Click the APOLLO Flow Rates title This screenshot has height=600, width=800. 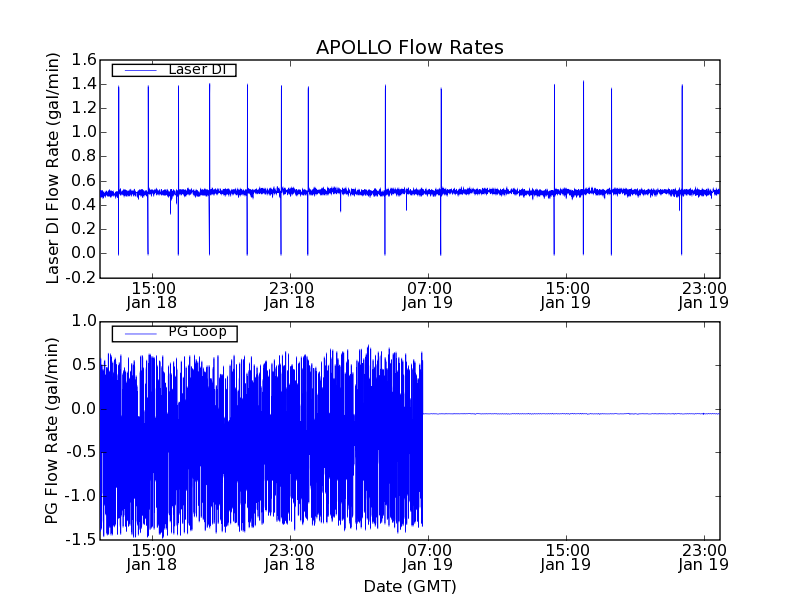tap(410, 47)
